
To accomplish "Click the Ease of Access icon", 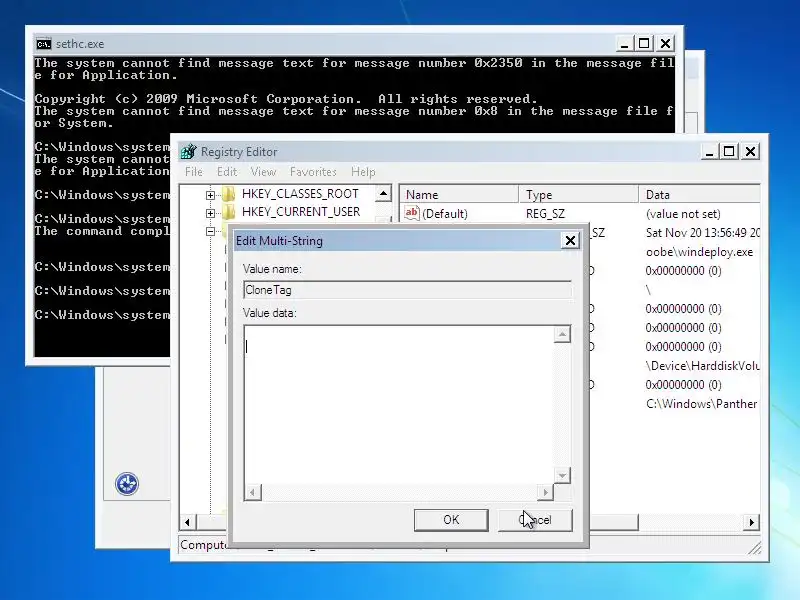I will 127,483.
